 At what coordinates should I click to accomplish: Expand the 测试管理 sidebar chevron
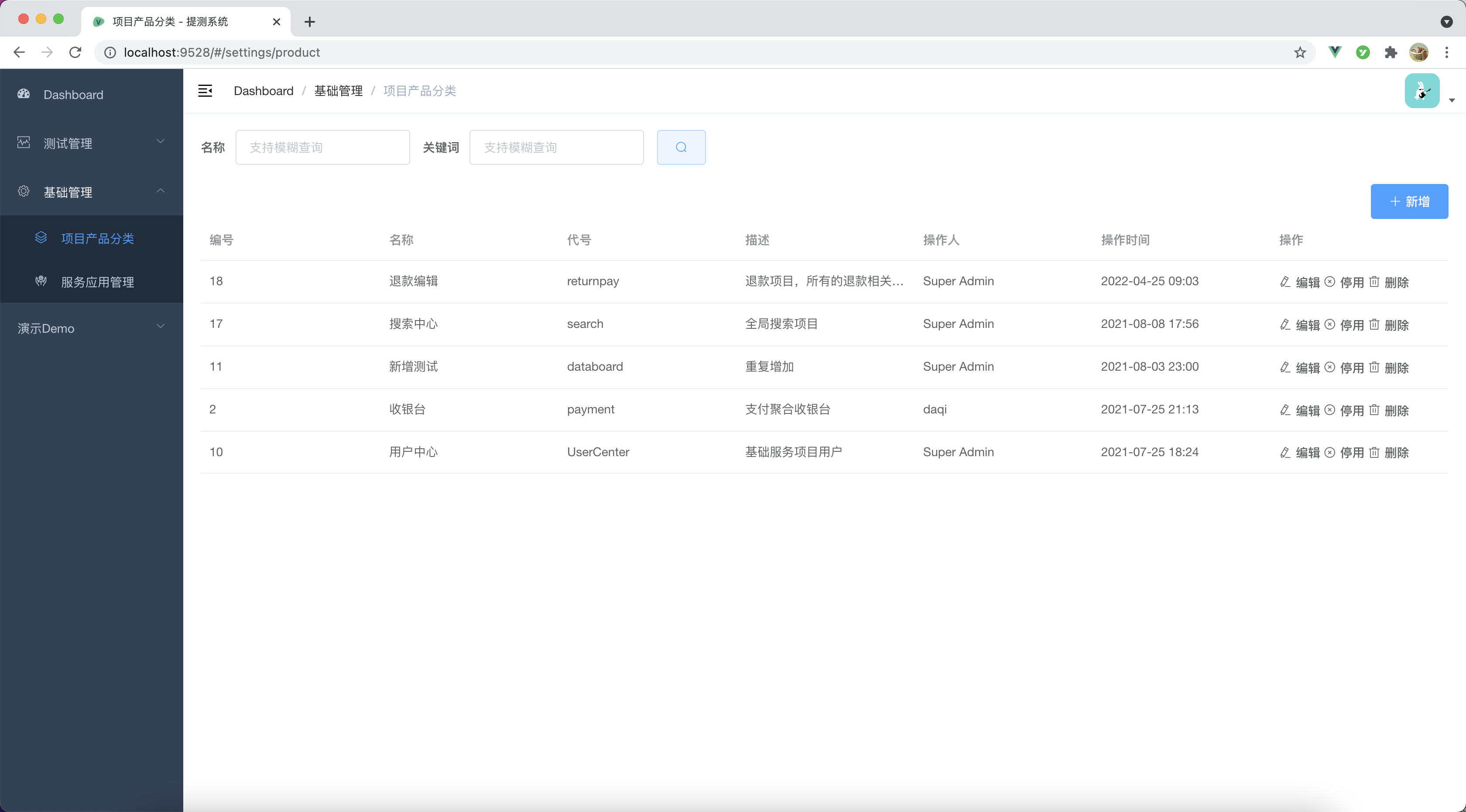[161, 142]
